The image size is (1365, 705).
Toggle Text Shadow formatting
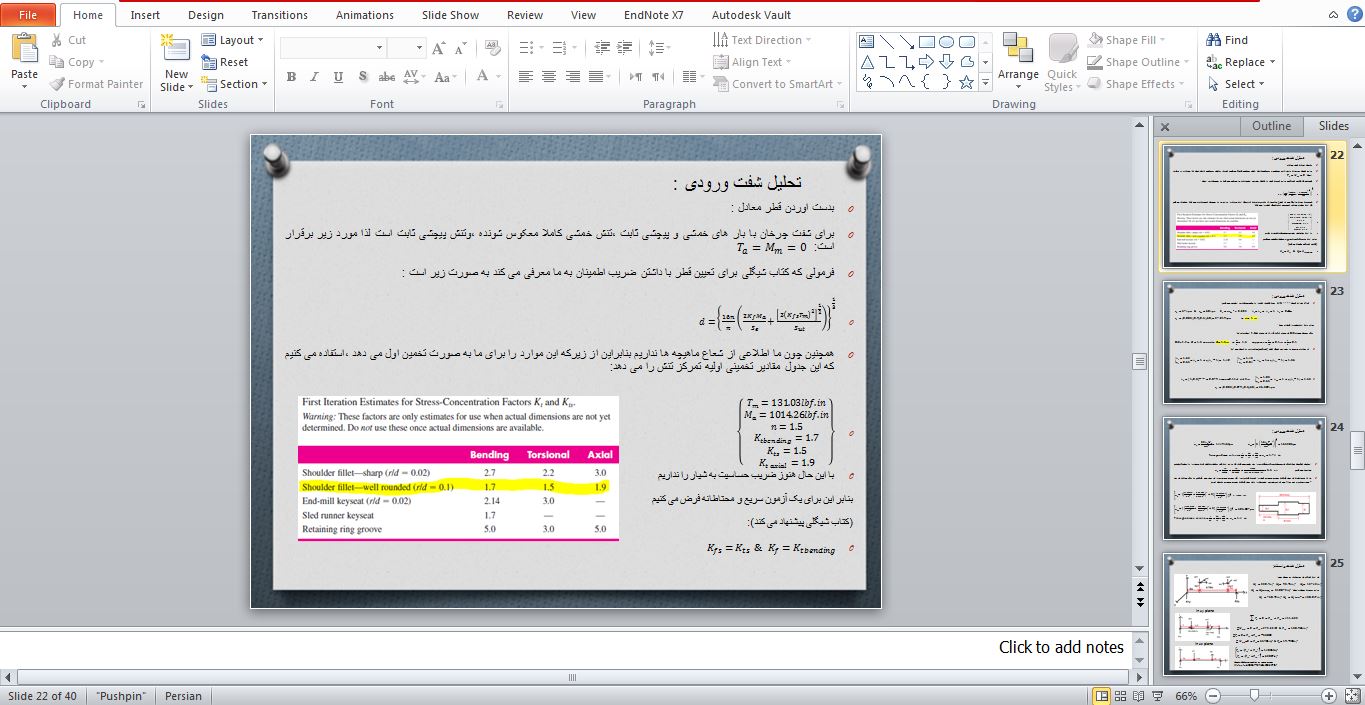click(363, 76)
